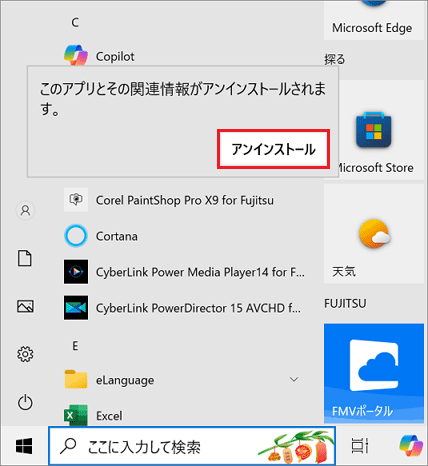Image resolution: width=428 pixels, height=466 pixels.
Task: Launch Corel PaintShop Pro X9 icon
Action: point(76,200)
